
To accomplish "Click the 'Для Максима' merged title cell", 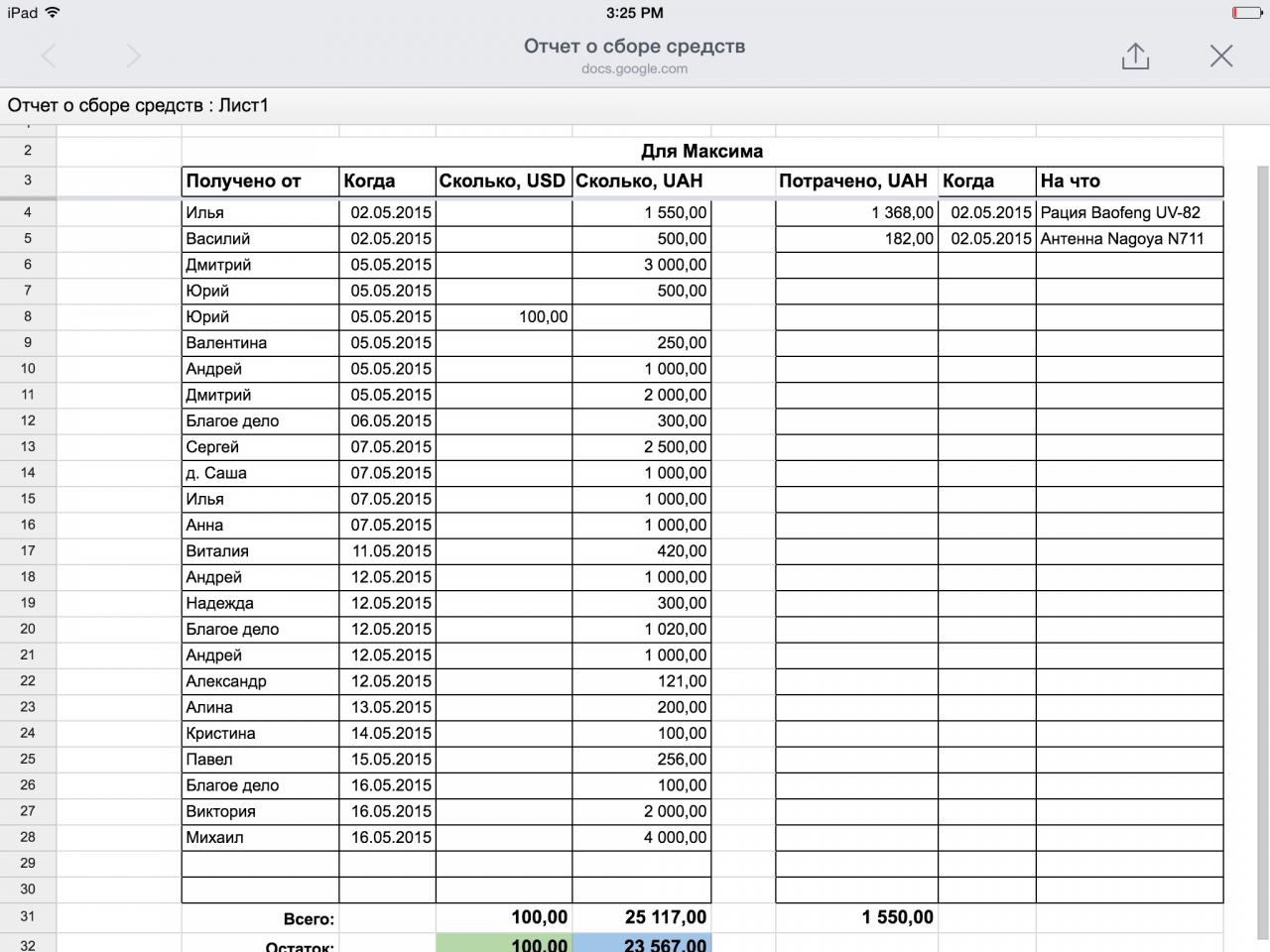I will pyautogui.click(x=701, y=152).
